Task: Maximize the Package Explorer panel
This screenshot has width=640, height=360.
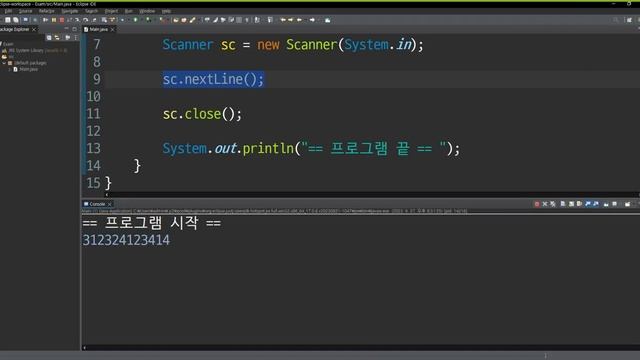Action: coord(74,29)
